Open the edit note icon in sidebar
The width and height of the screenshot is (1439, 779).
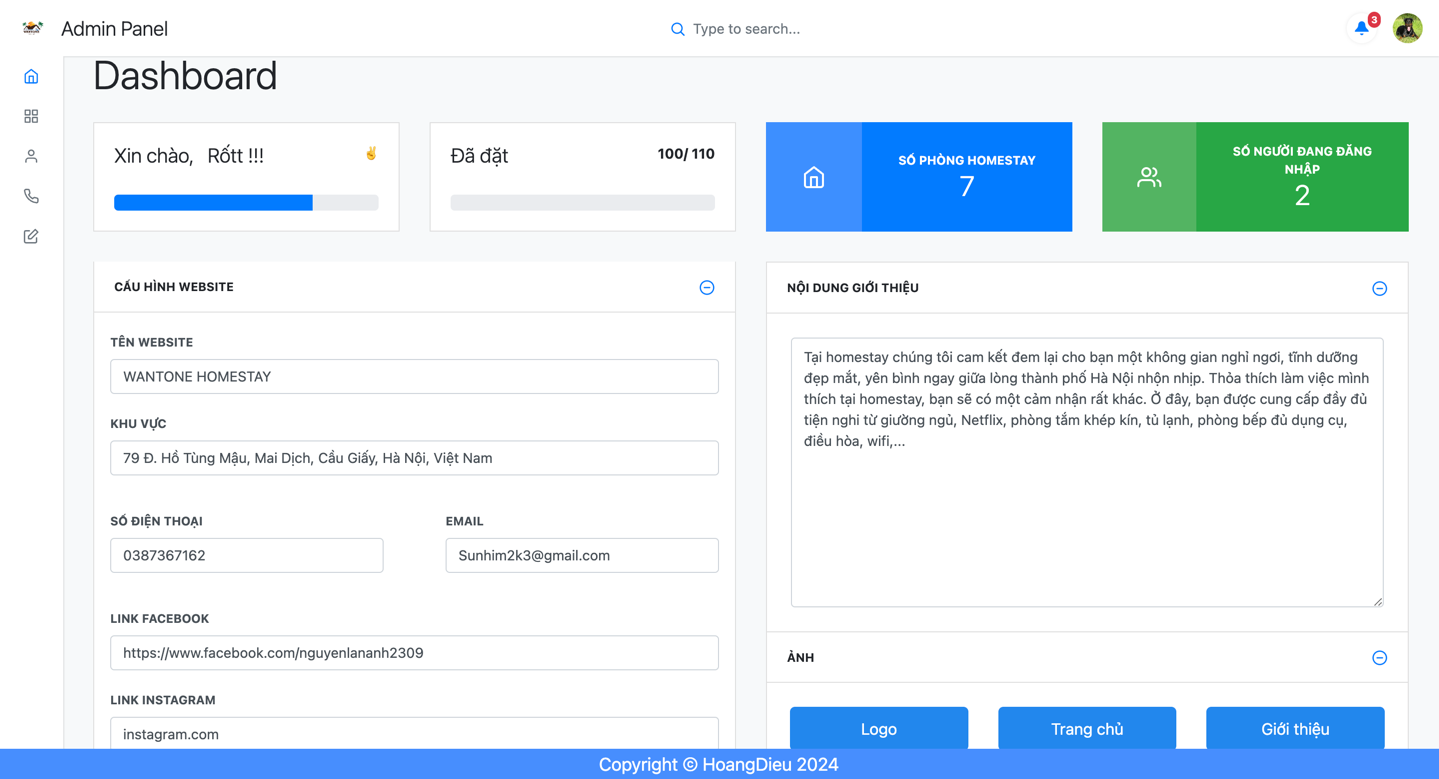point(31,237)
